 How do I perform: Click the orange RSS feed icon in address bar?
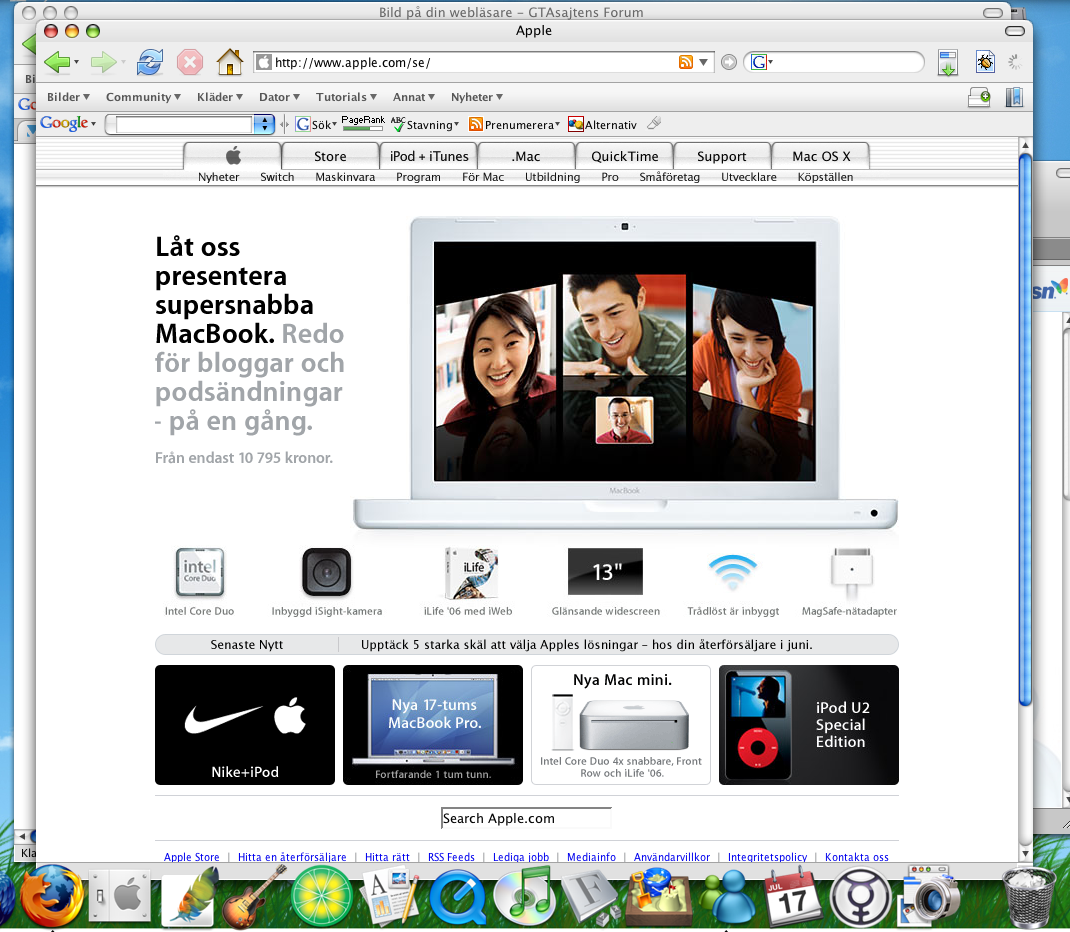point(686,62)
